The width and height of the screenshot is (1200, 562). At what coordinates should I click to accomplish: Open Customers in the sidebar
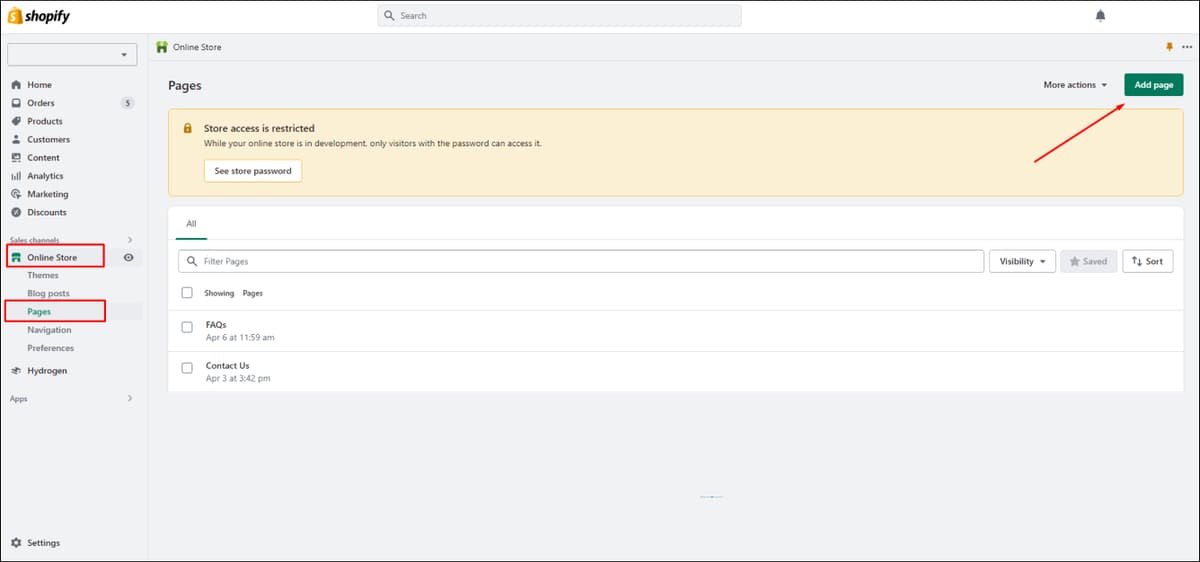pos(49,139)
